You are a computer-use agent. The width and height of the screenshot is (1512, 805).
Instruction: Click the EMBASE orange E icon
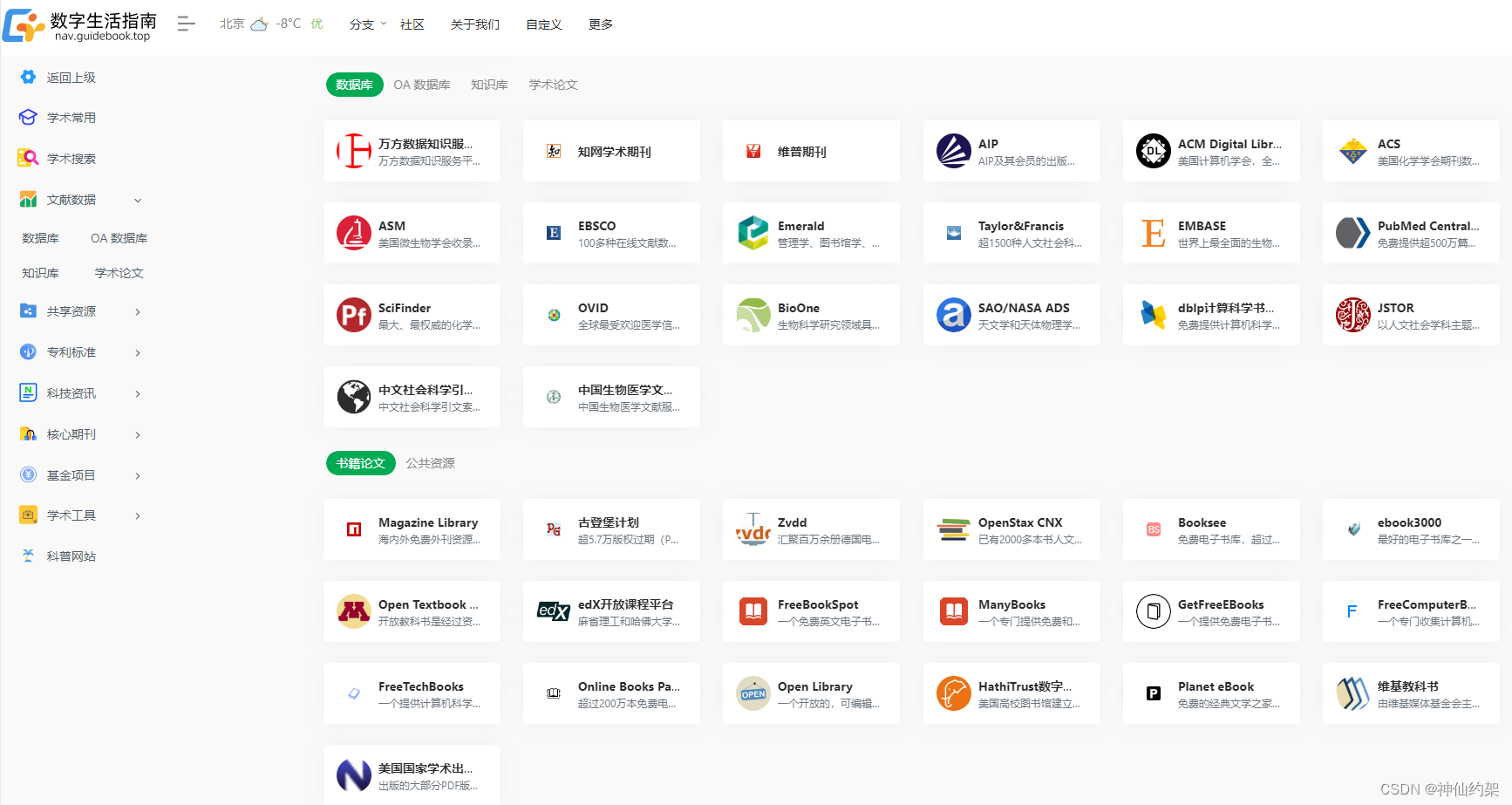coord(1154,233)
